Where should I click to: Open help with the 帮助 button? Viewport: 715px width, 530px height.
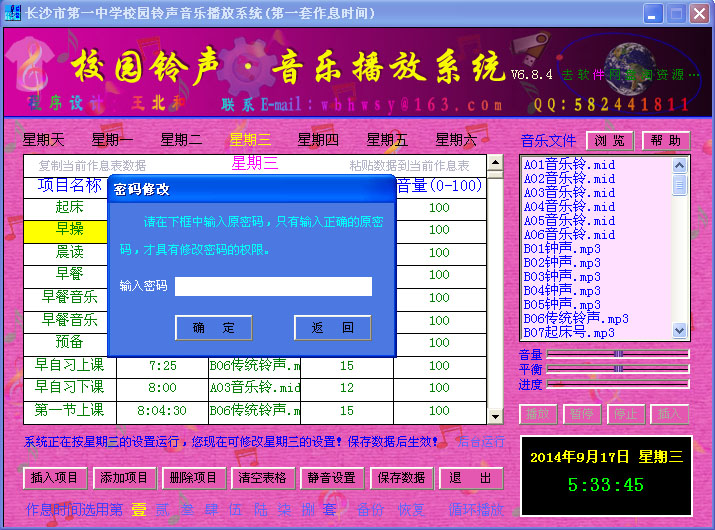[666, 140]
